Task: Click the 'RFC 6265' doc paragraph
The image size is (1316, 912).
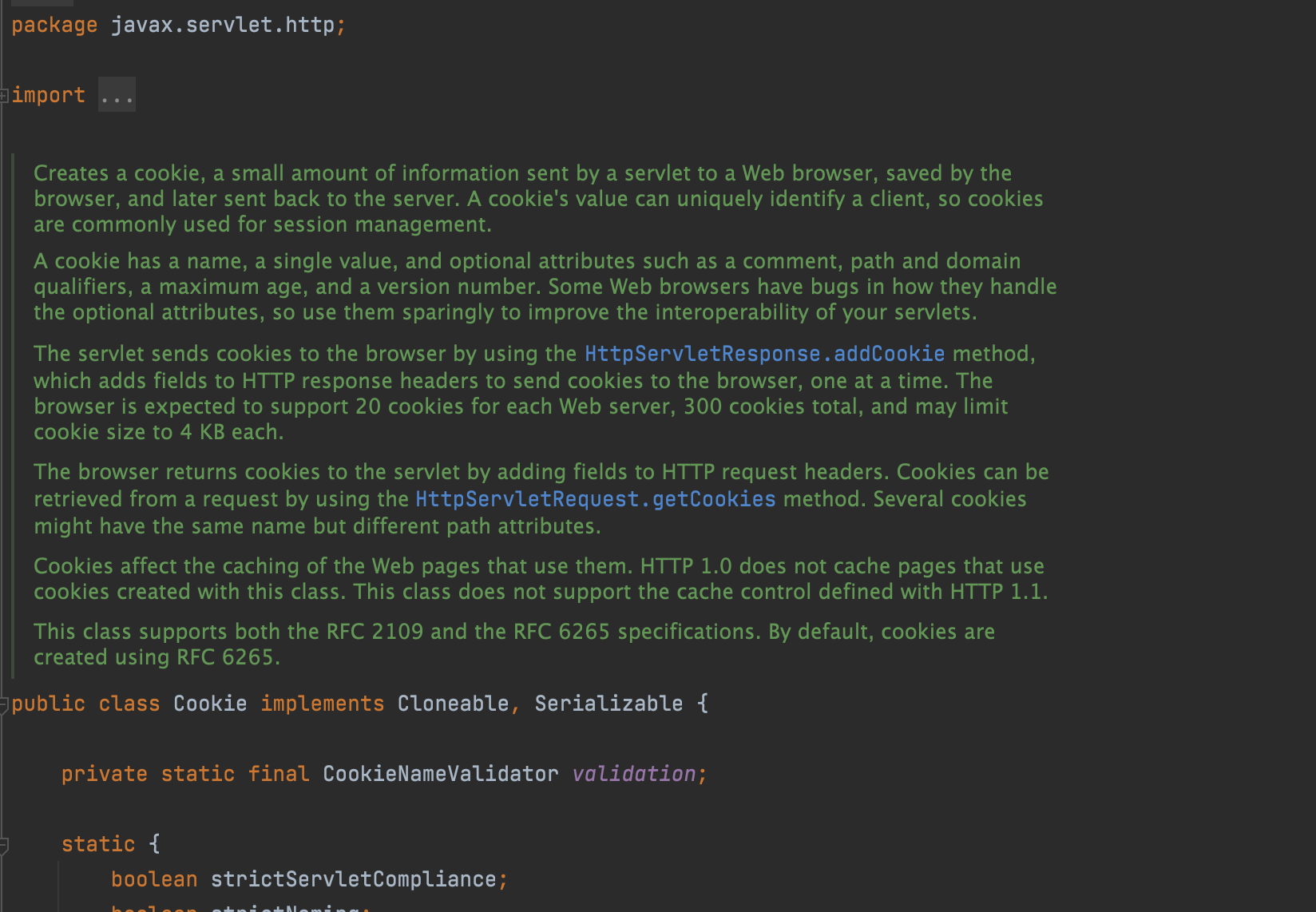Action: pos(513,644)
